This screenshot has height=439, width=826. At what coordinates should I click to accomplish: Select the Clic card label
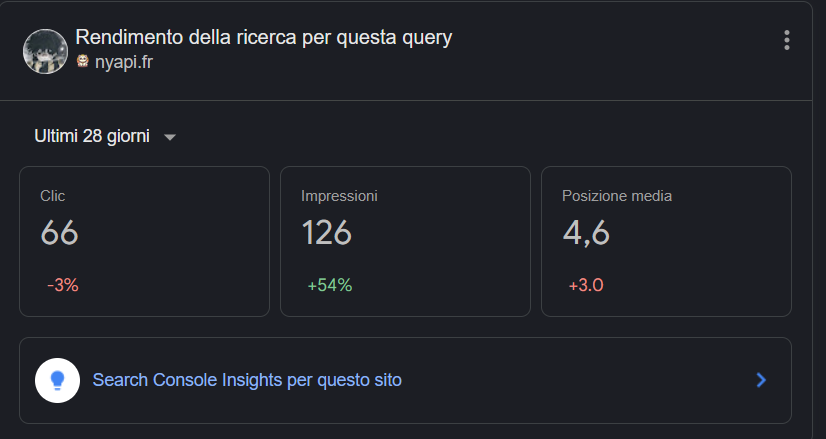tap(52, 196)
